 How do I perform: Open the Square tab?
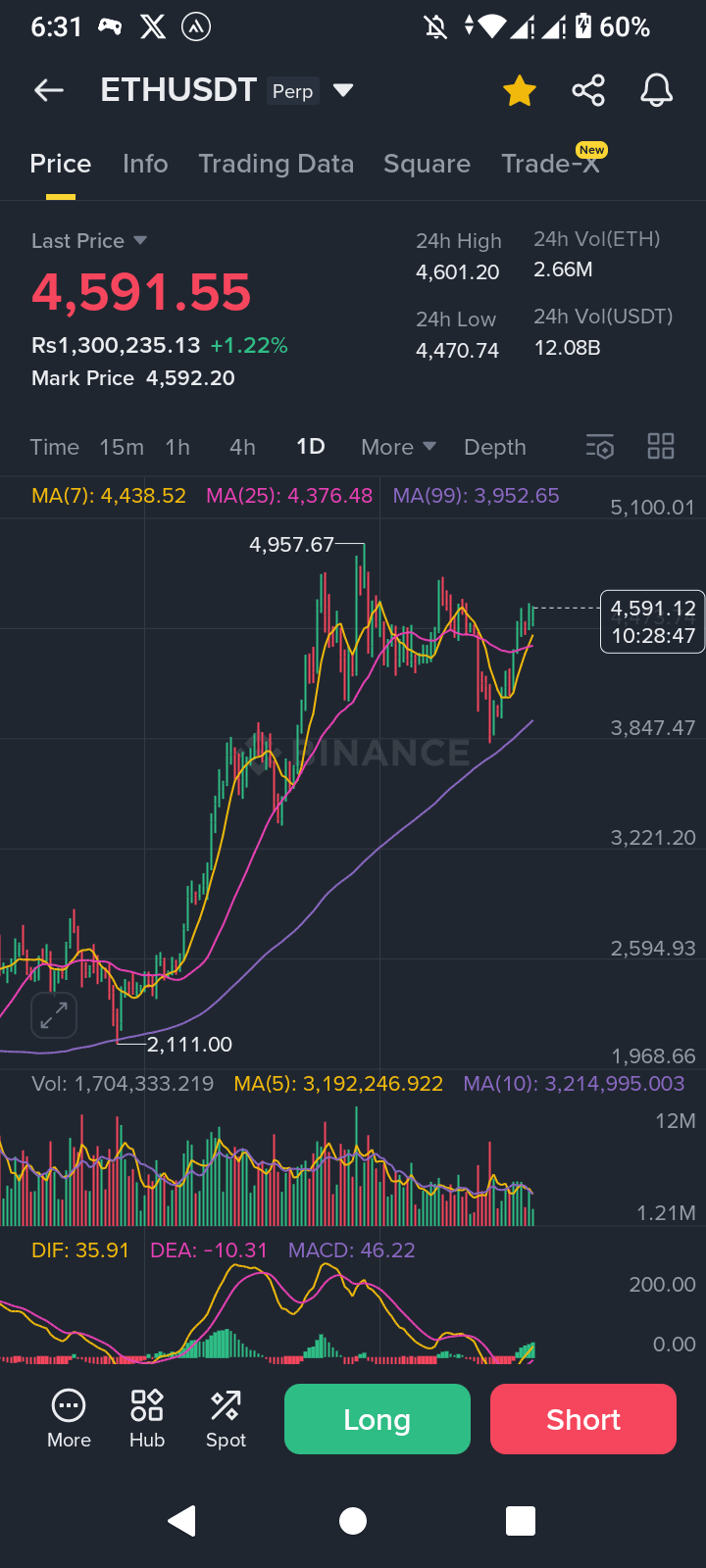[427, 164]
